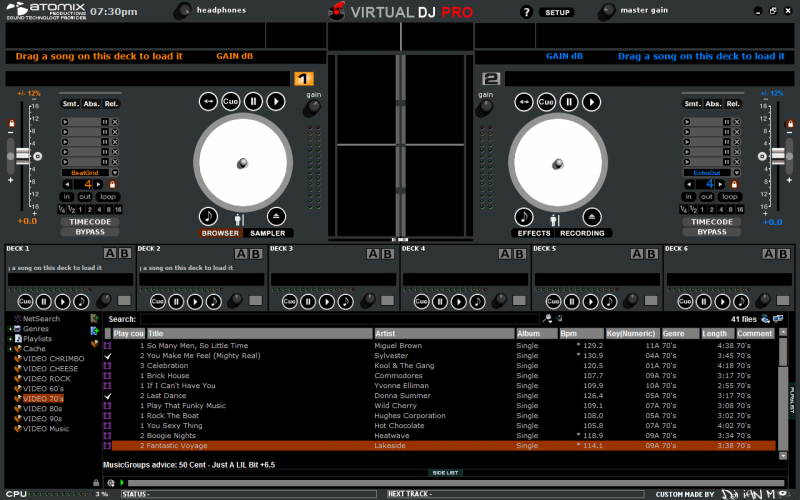Screen dimensions: 800x500
Task: Toggle DECK 1 A button
Action: [110, 254]
